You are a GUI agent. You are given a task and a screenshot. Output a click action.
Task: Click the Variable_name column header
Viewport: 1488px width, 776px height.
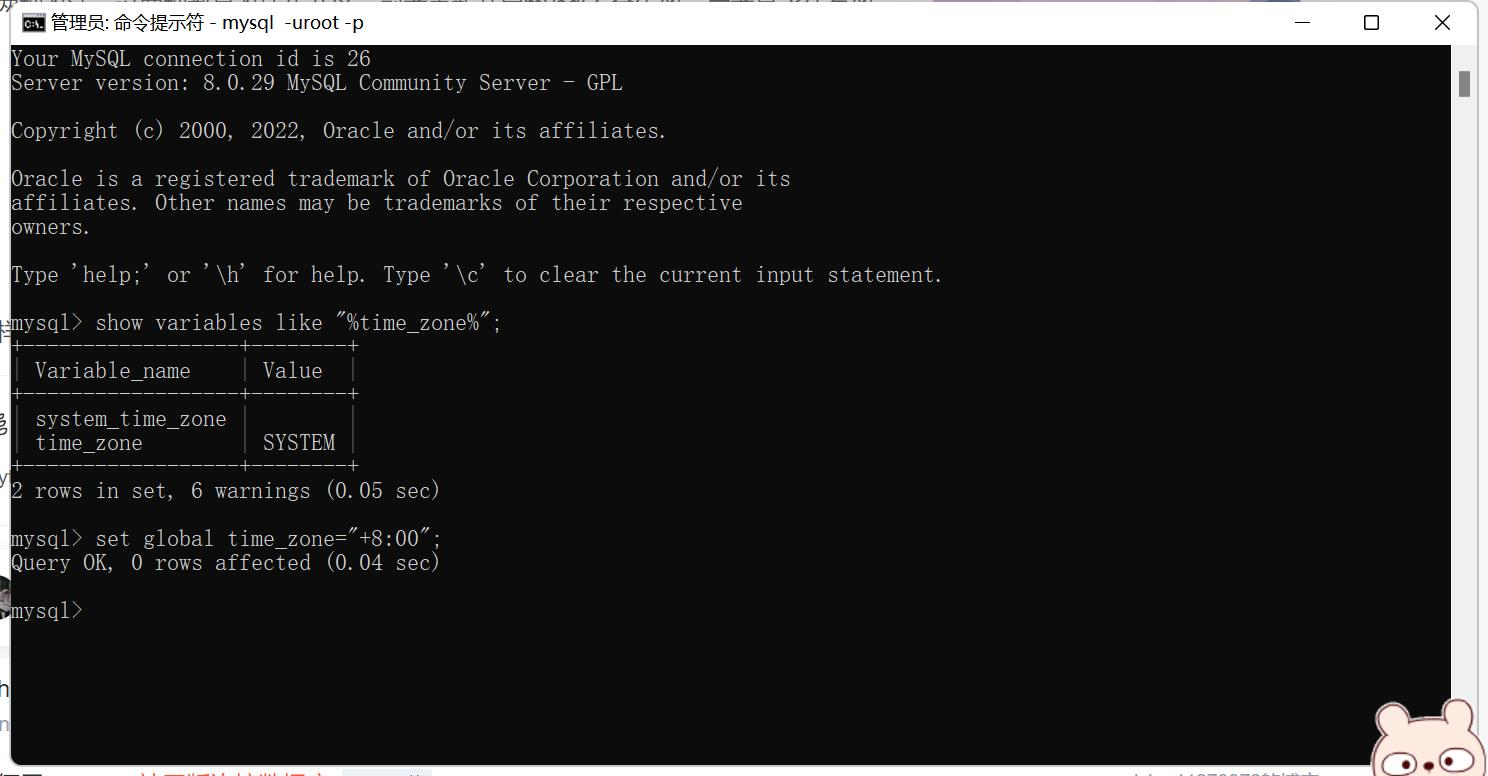112,371
